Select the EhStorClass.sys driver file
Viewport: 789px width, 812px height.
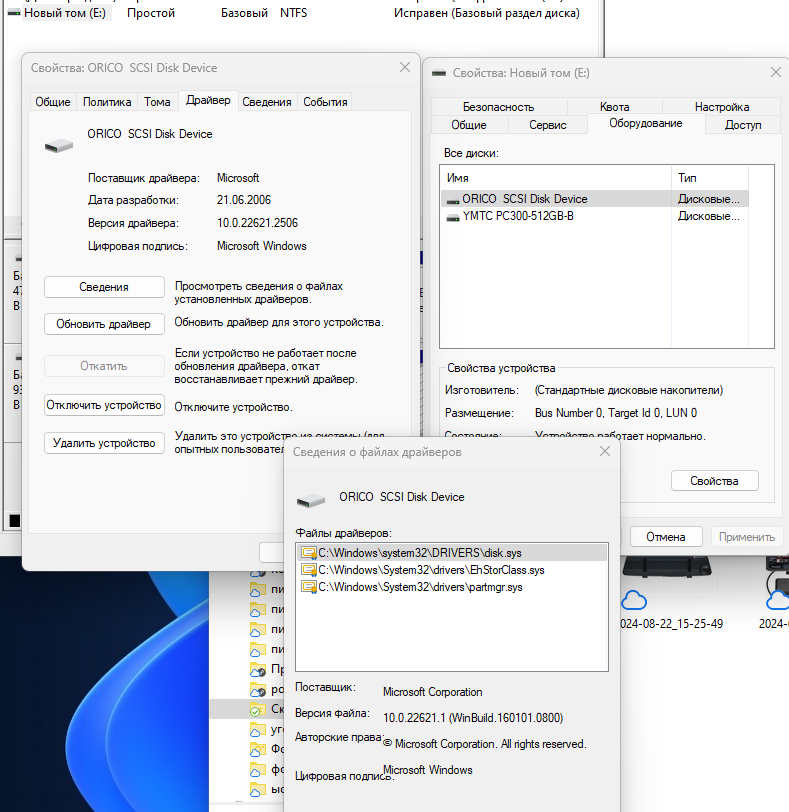click(x=452, y=570)
